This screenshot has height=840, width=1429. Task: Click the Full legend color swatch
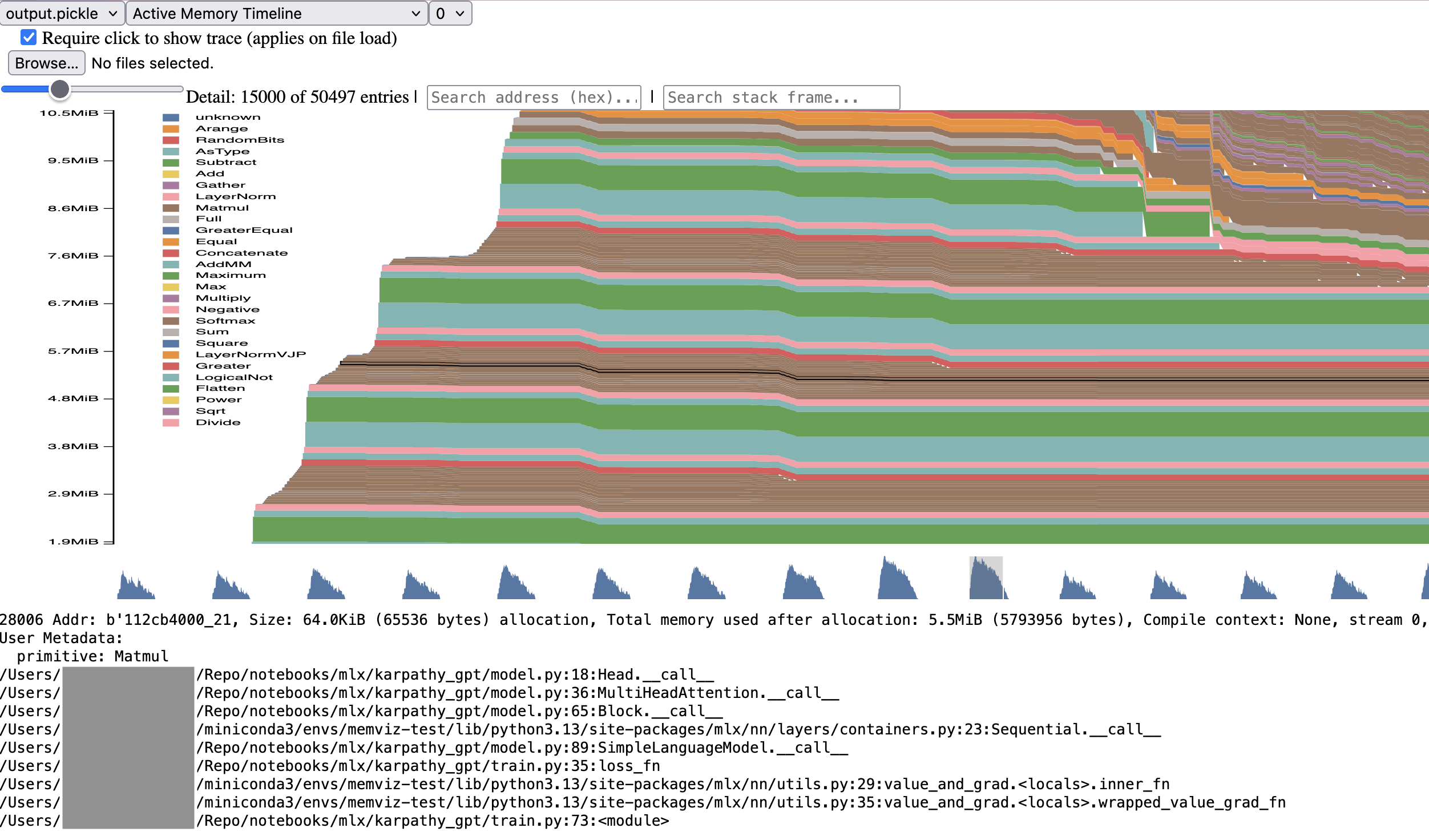[171, 219]
